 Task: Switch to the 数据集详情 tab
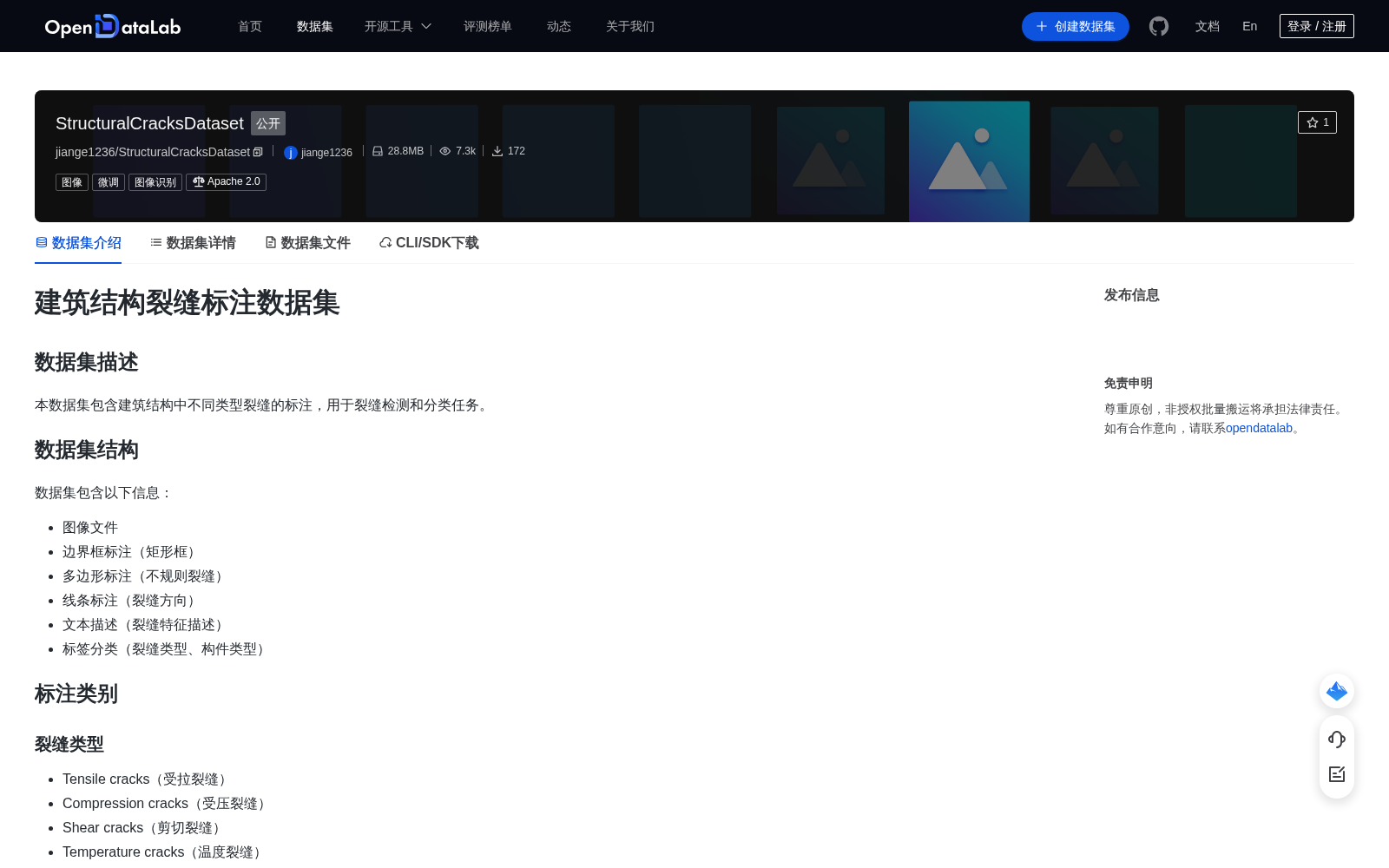tap(193, 243)
